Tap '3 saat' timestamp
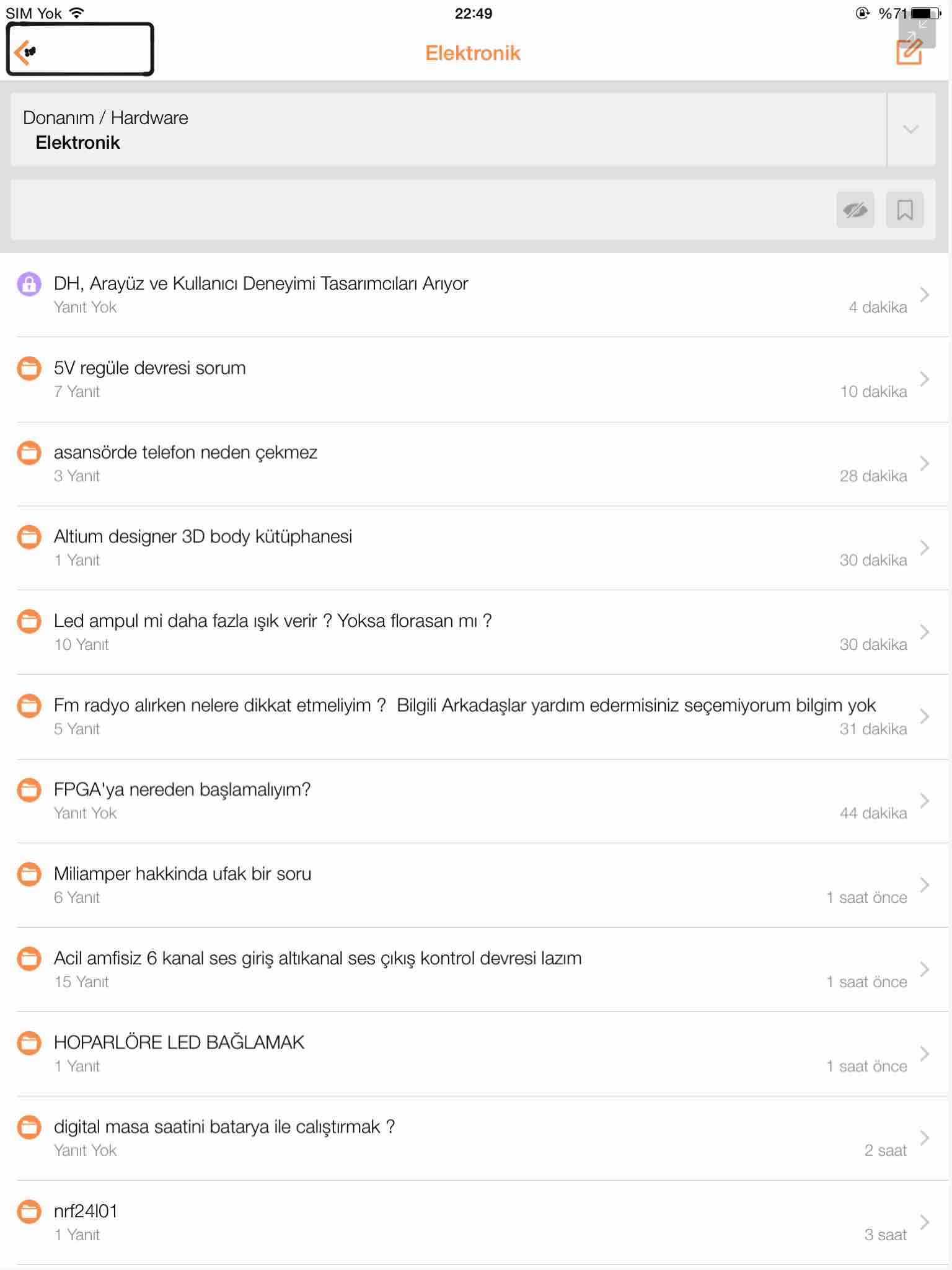 tap(886, 1235)
